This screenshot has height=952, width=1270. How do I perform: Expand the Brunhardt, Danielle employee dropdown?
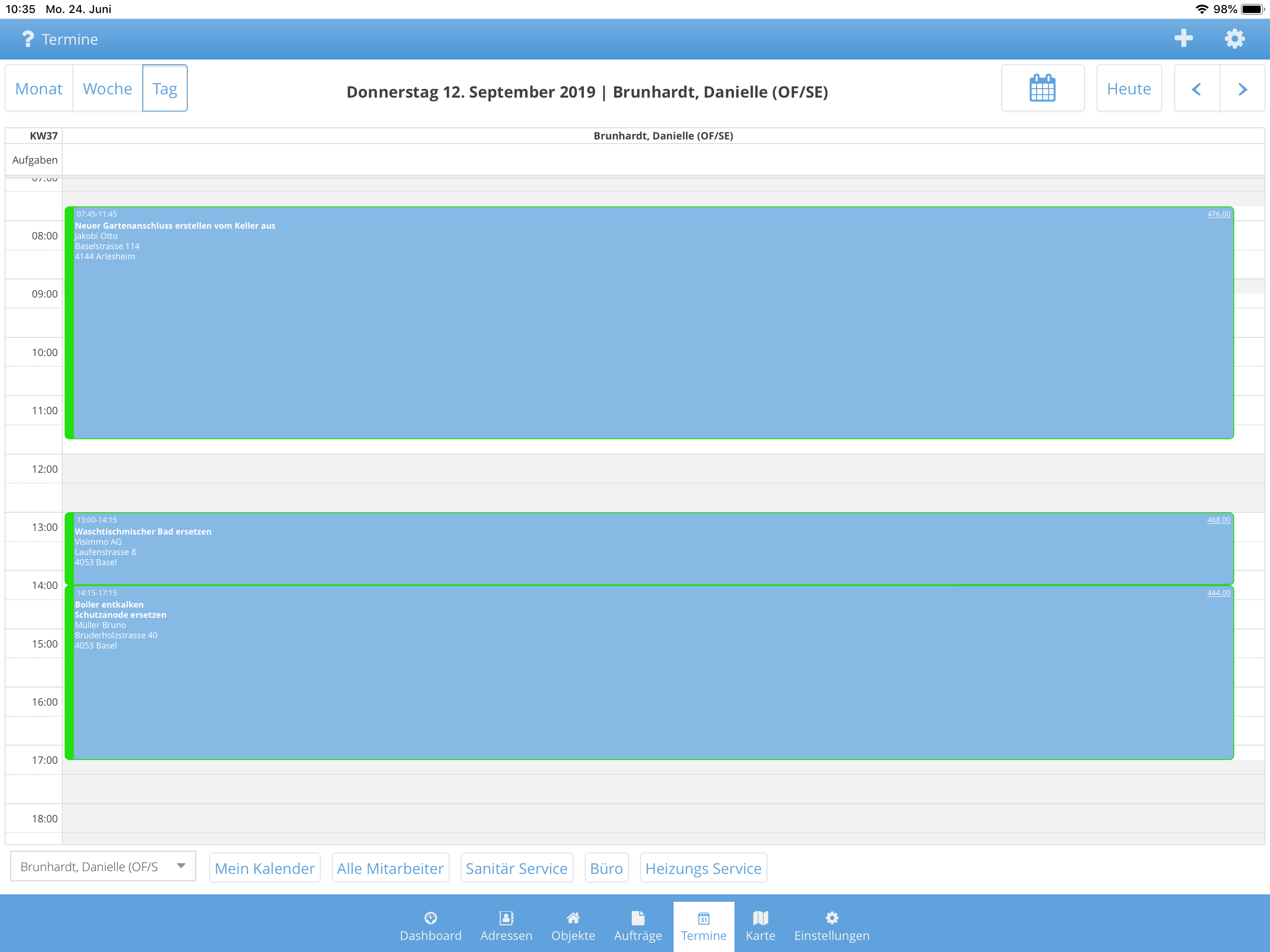(103, 866)
